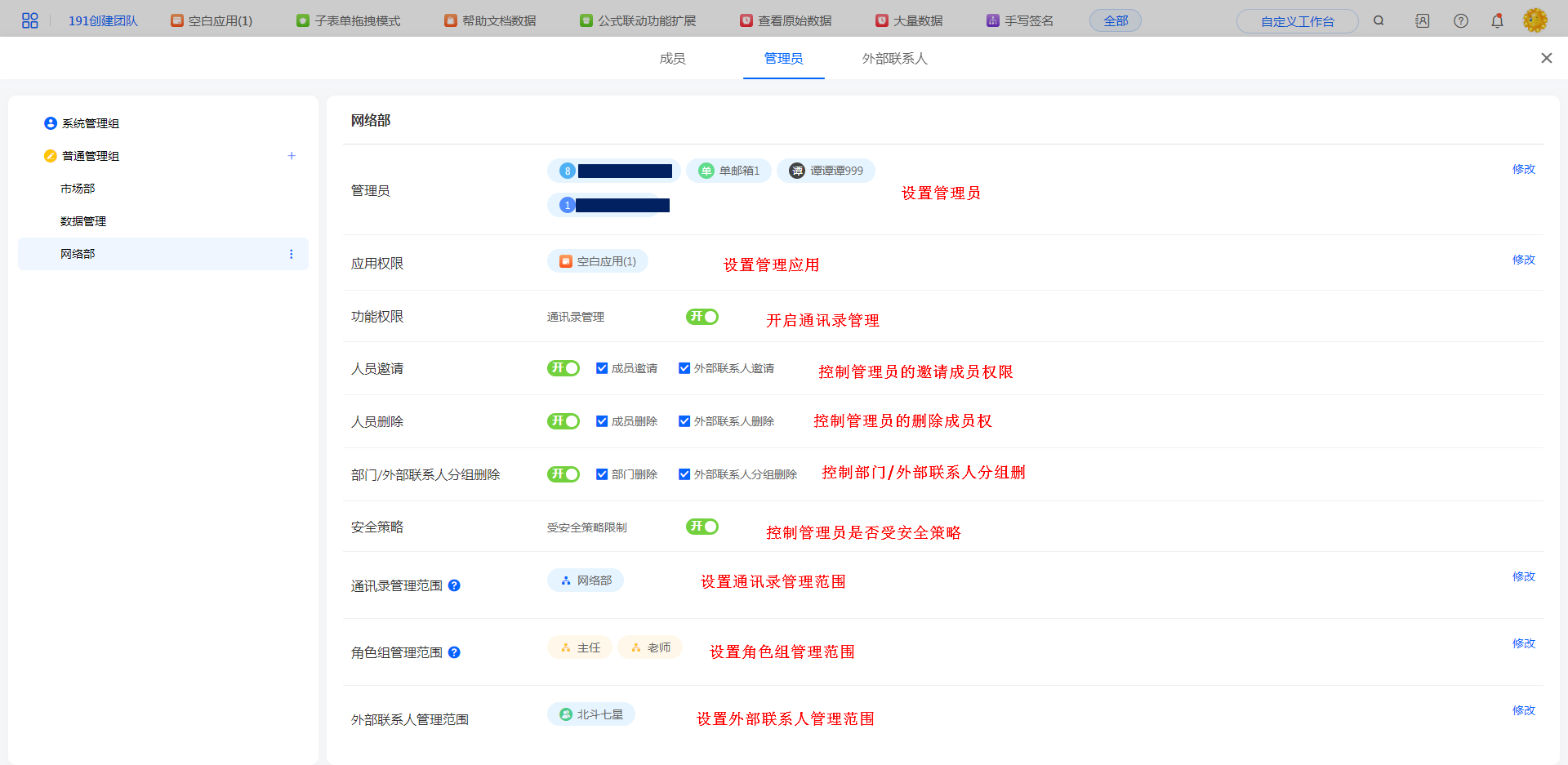Screen dimensions: 1568x765
Task: Click help icon next to 角色组管理范围
Action: (455, 652)
